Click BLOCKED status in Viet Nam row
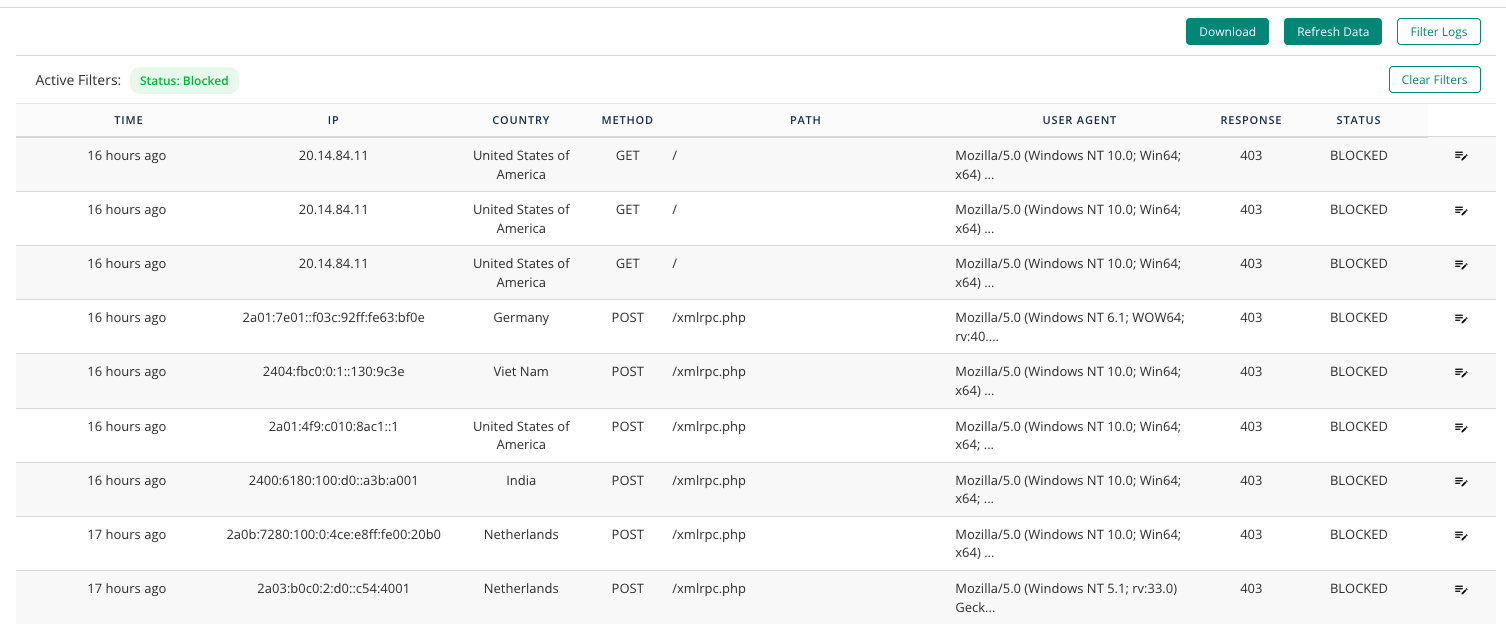This screenshot has height=624, width=1506. click(x=1358, y=372)
